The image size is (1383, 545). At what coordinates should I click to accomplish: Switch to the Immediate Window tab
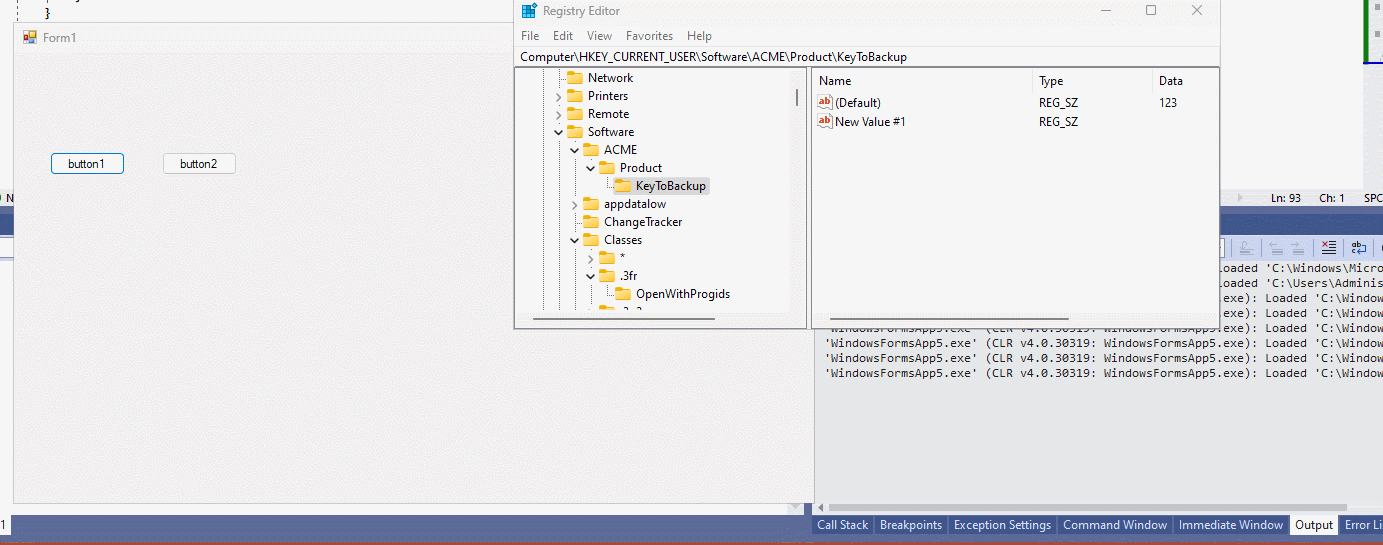coord(1230,525)
